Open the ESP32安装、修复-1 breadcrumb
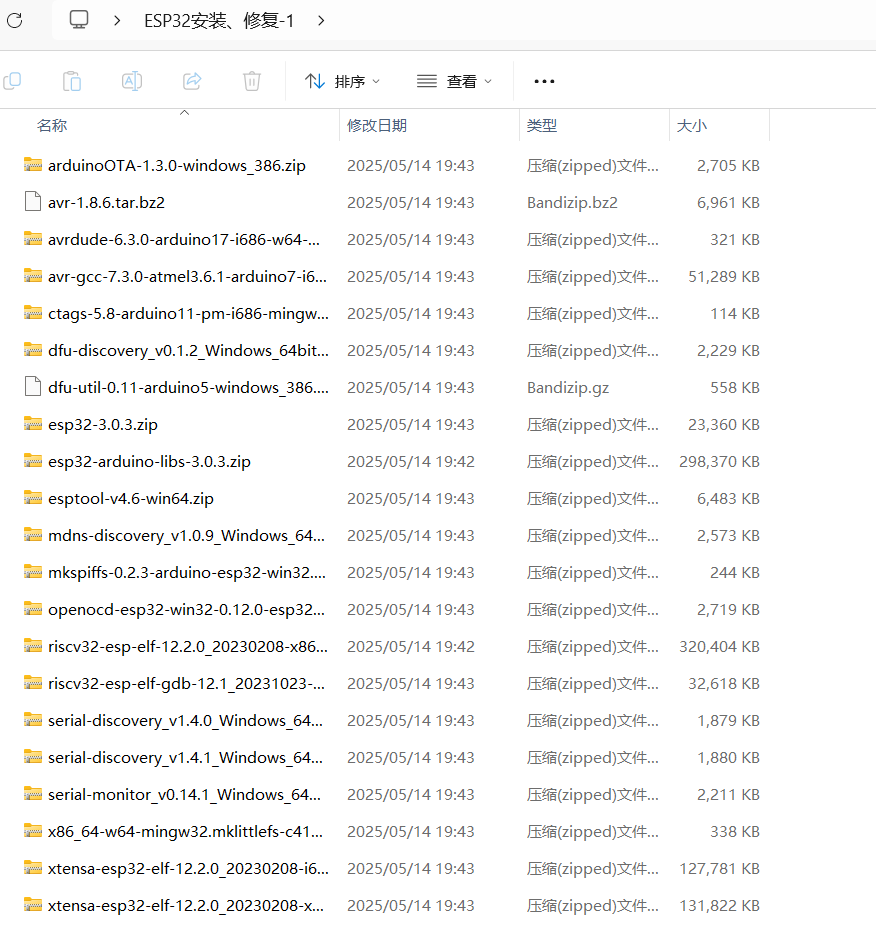Image resolution: width=876 pixels, height=938 pixels. click(219, 21)
